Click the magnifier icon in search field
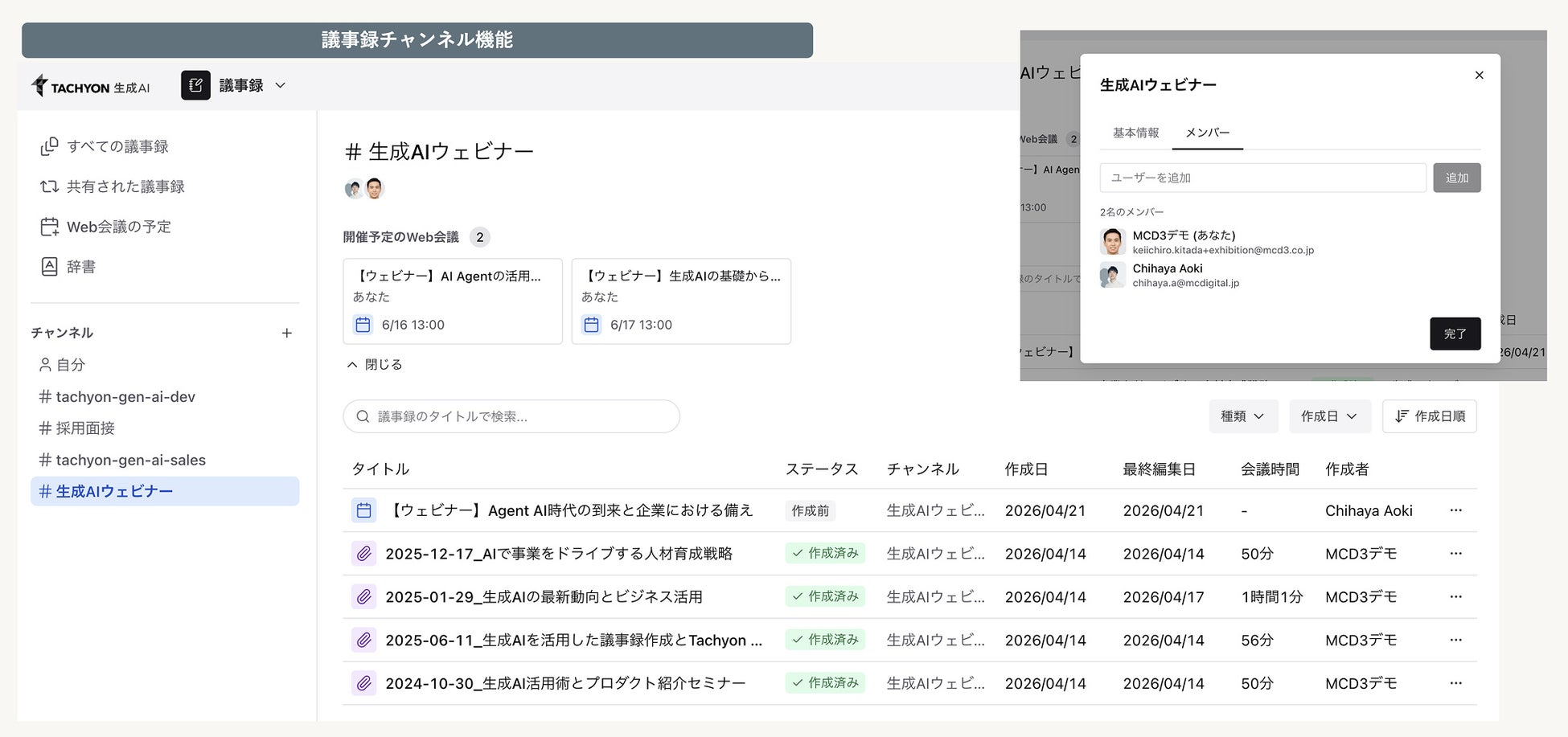The height and width of the screenshot is (737, 1568). pyautogui.click(x=363, y=416)
